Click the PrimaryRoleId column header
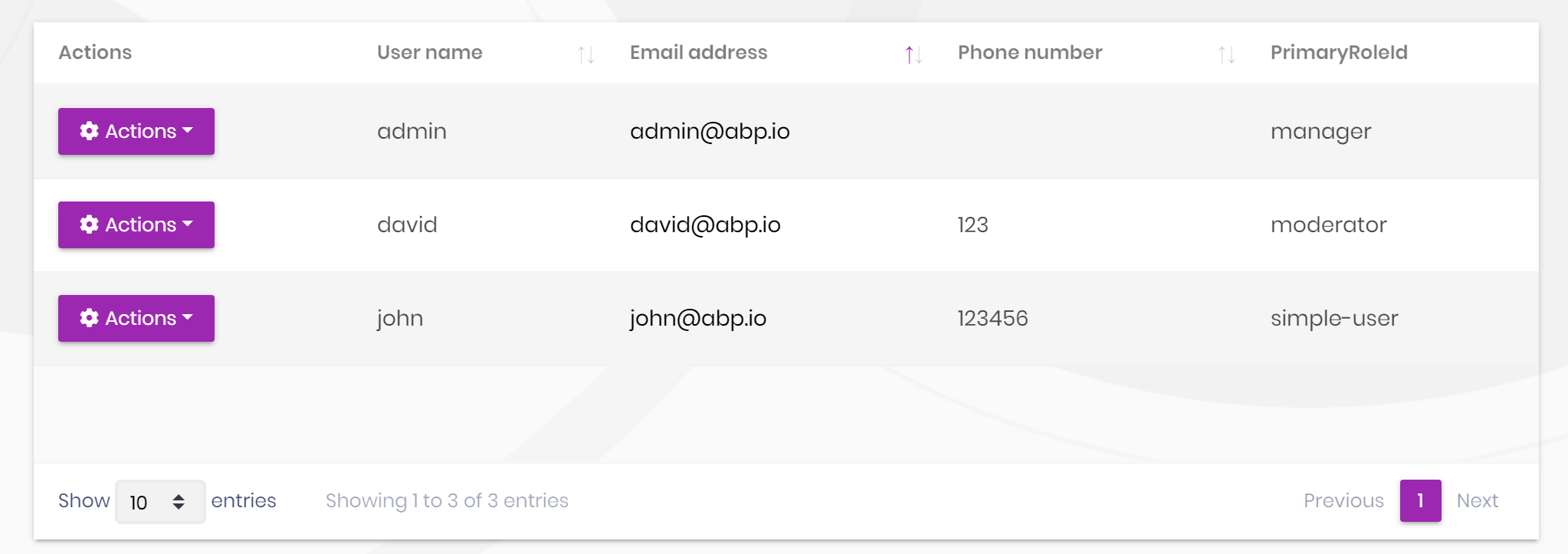Viewport: 1568px width, 554px height. pyautogui.click(x=1338, y=52)
